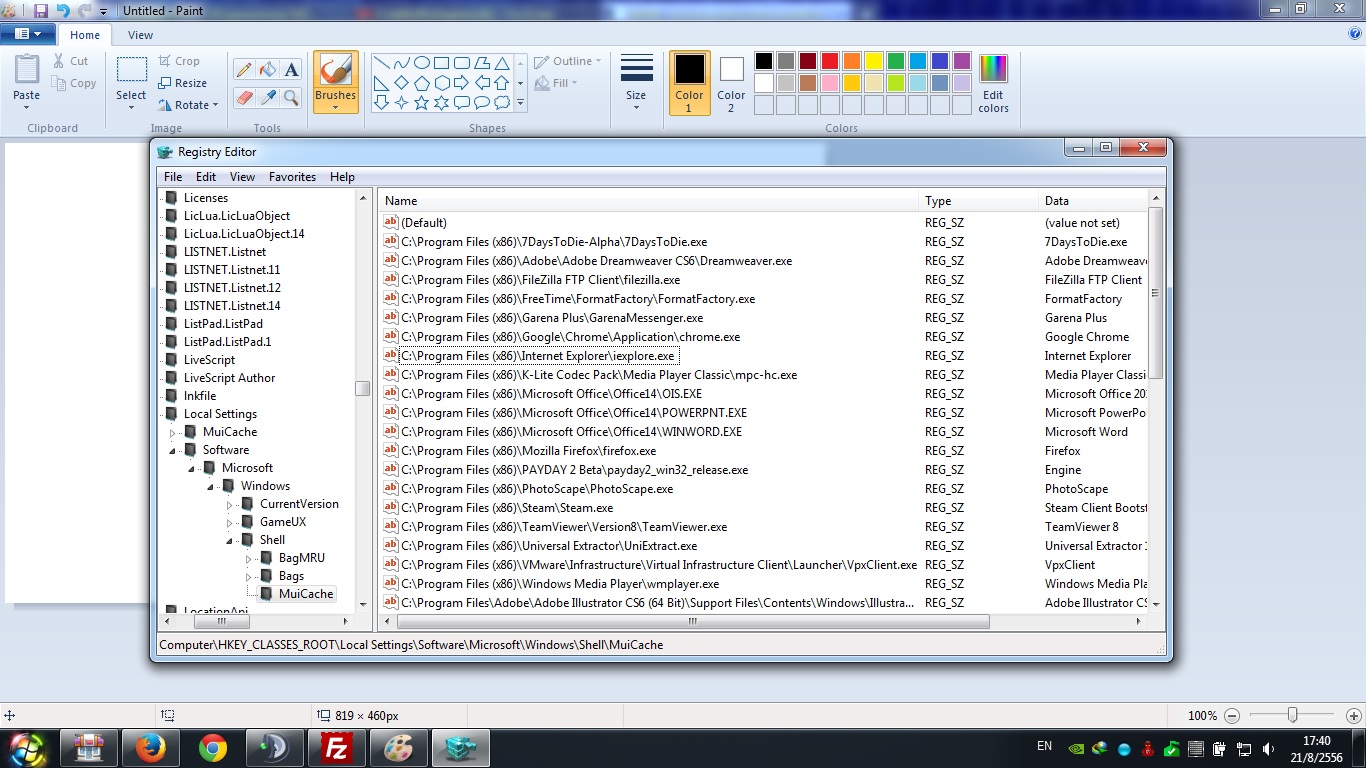Screen dimensions: 1366x768
Task: Open FileZilla from the taskbar
Action: (x=336, y=748)
